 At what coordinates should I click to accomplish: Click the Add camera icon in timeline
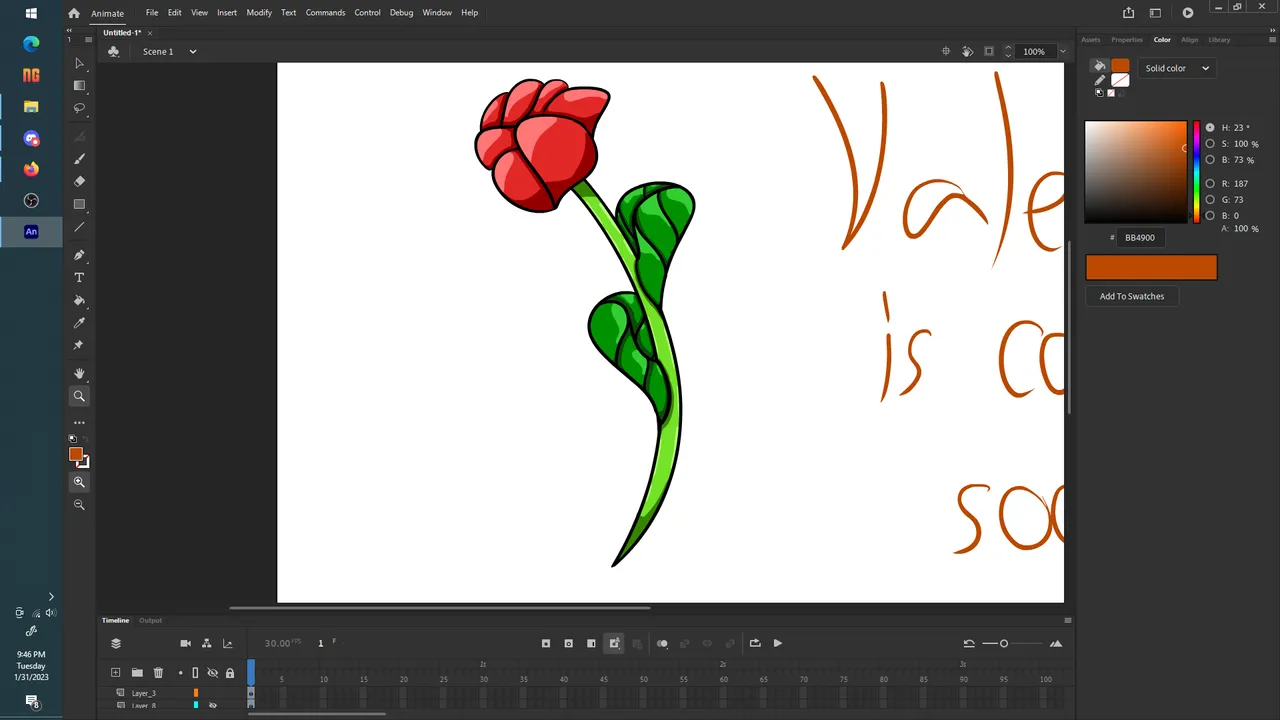coord(185,643)
